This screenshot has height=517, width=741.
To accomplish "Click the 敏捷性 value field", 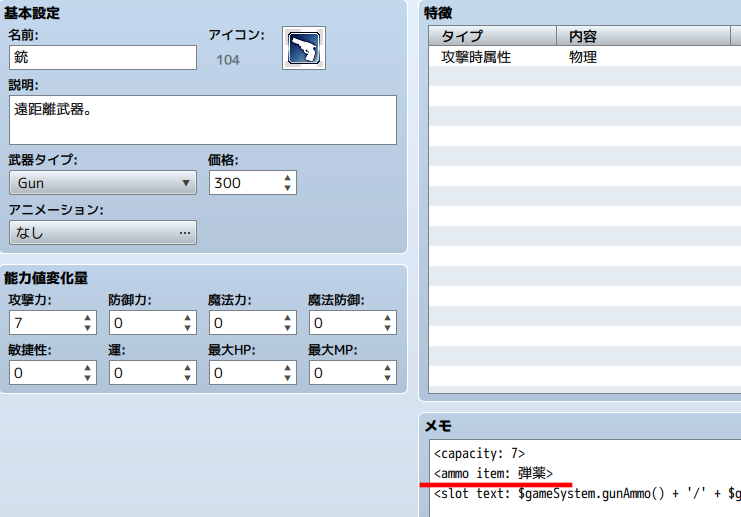I will 43,373.
